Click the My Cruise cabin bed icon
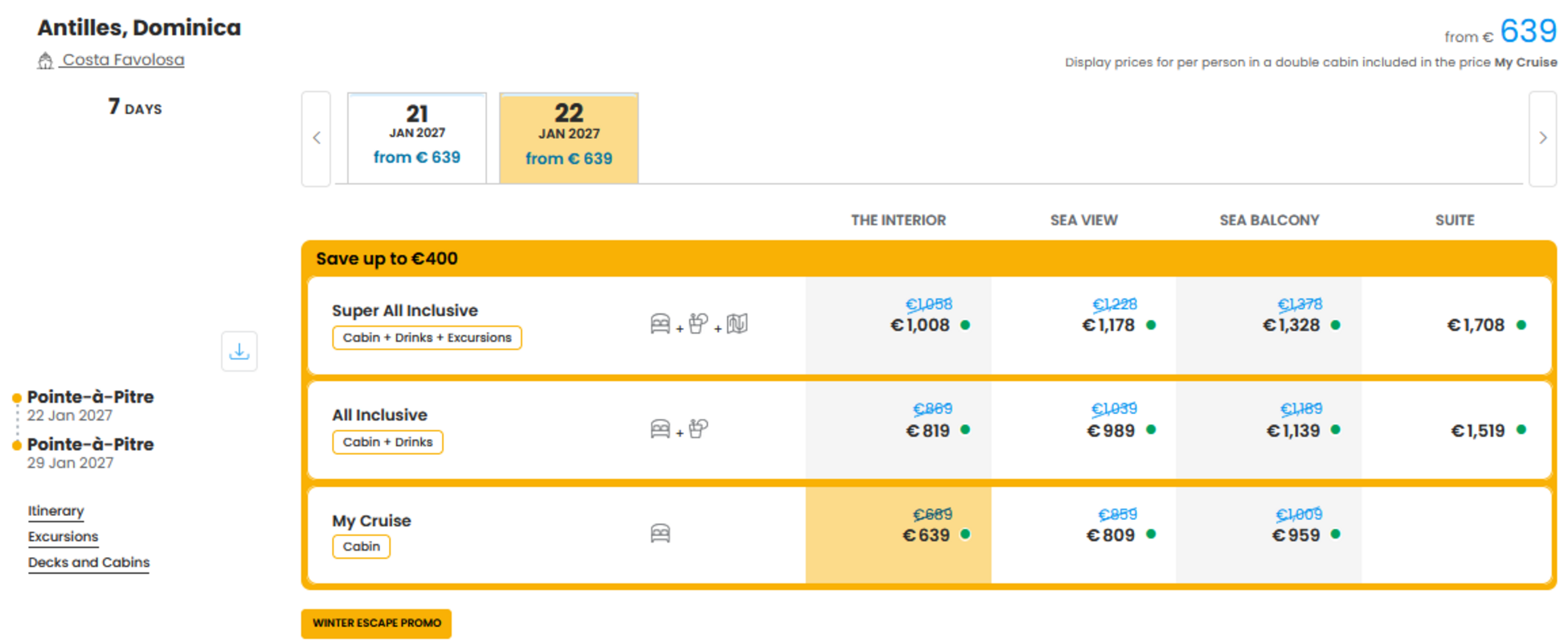 click(660, 534)
